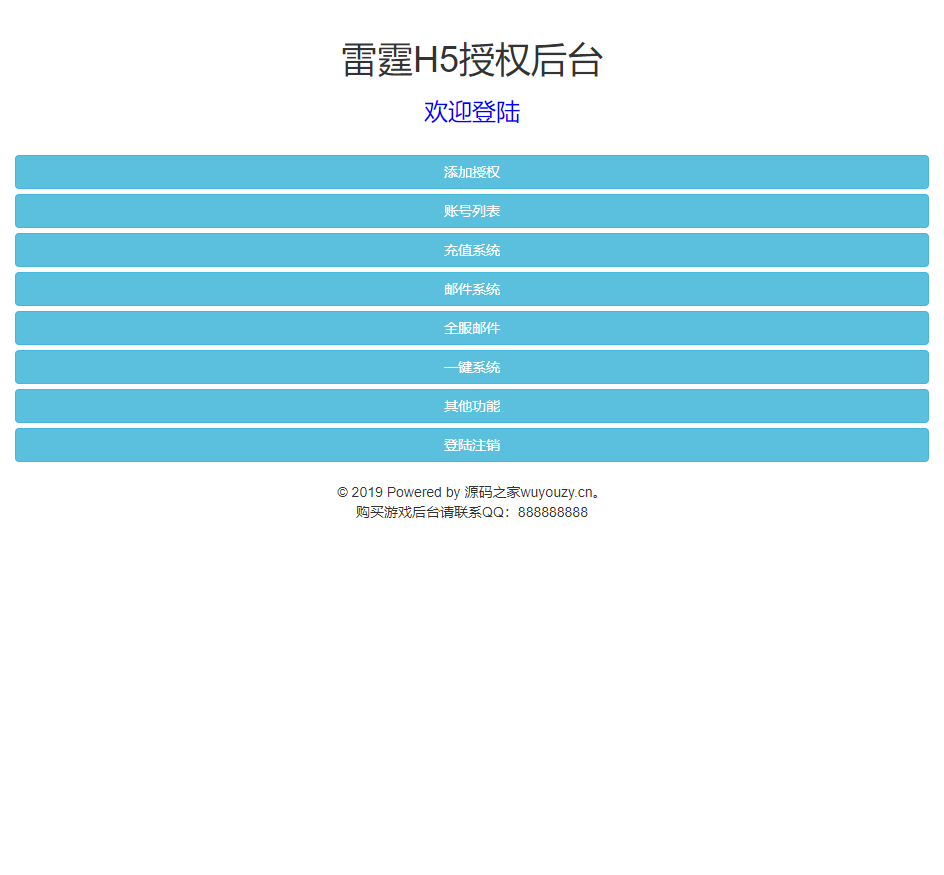Click the 雷霆H5授权后台 title
The height and width of the screenshot is (875, 944).
point(471,60)
